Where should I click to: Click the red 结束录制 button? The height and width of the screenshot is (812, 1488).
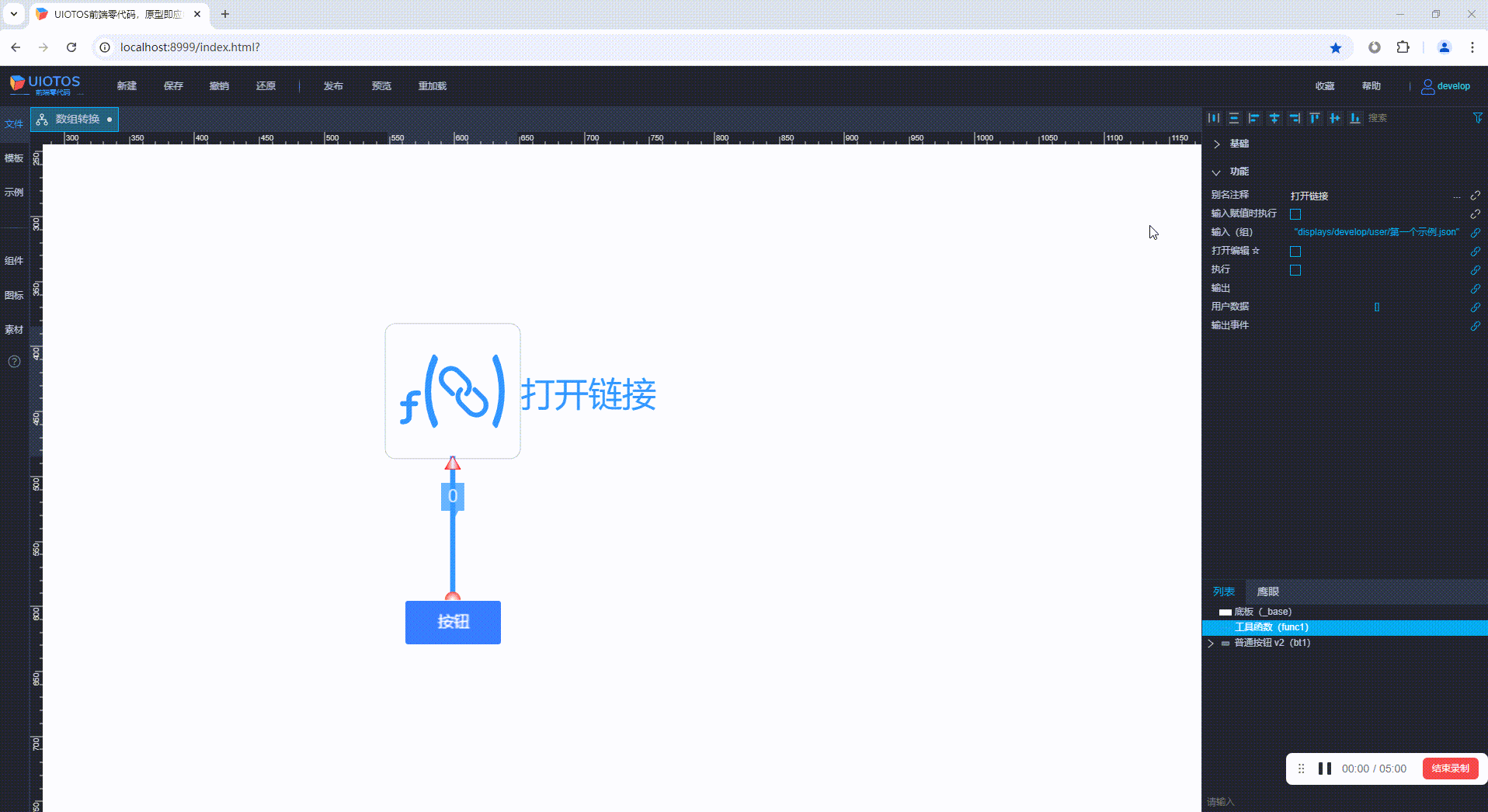[x=1450, y=769]
